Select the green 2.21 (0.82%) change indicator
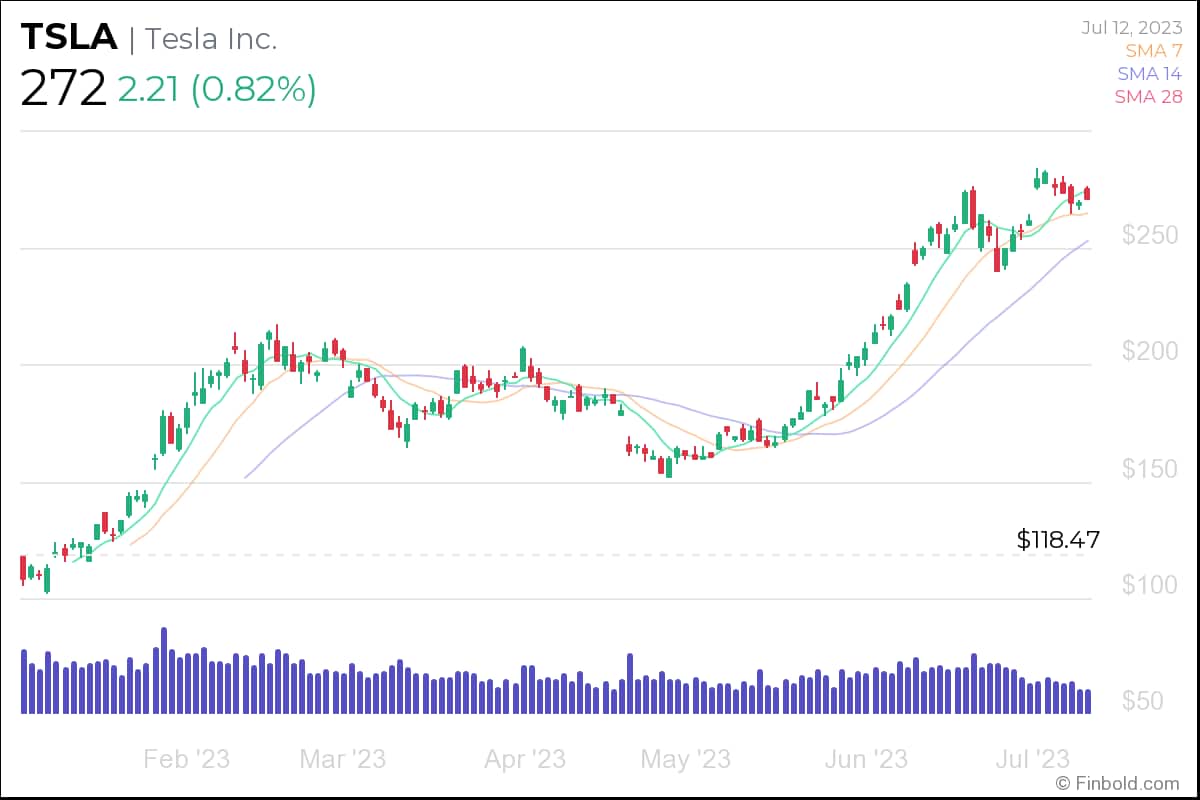Screen dimensions: 1200x800 tap(219, 92)
